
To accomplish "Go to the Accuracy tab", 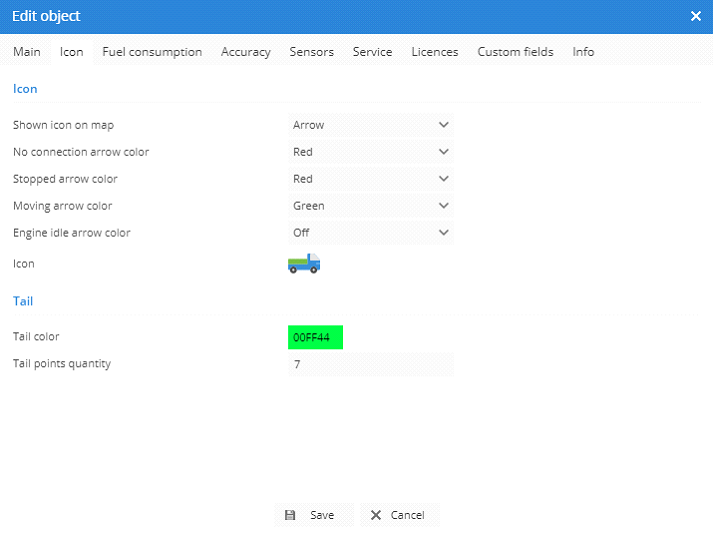I will (x=246, y=52).
